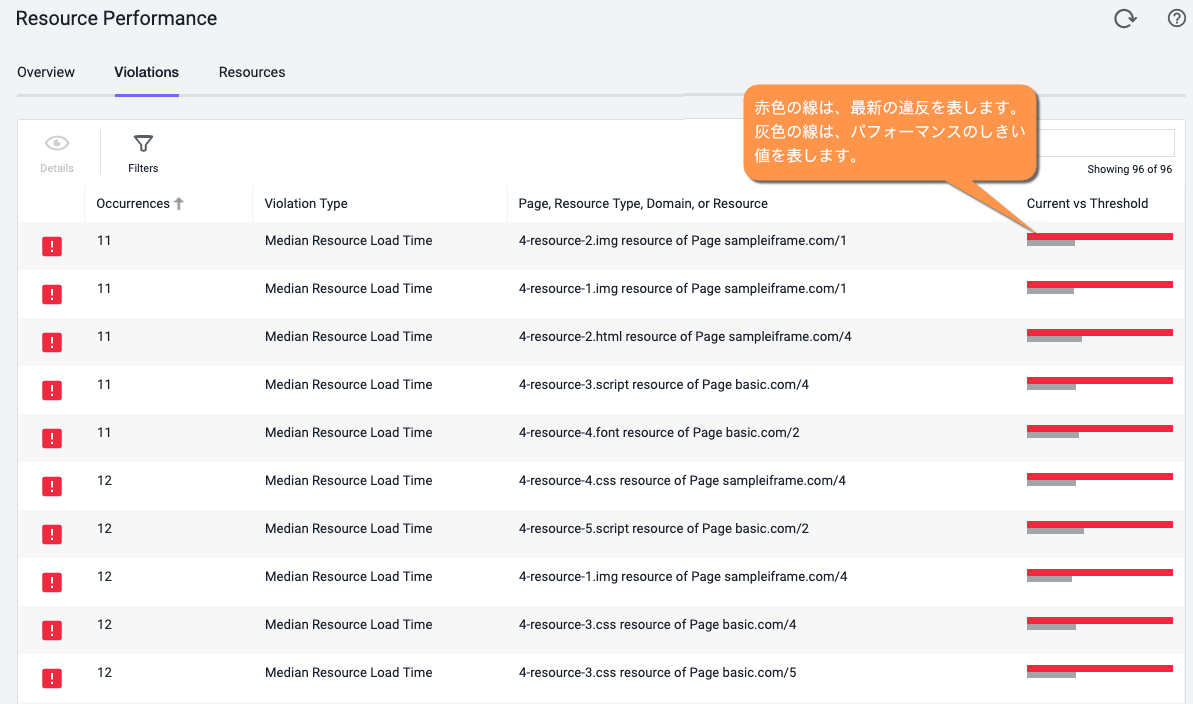Click sort arrow next to Occurrences
1193x704 pixels.
point(179,203)
